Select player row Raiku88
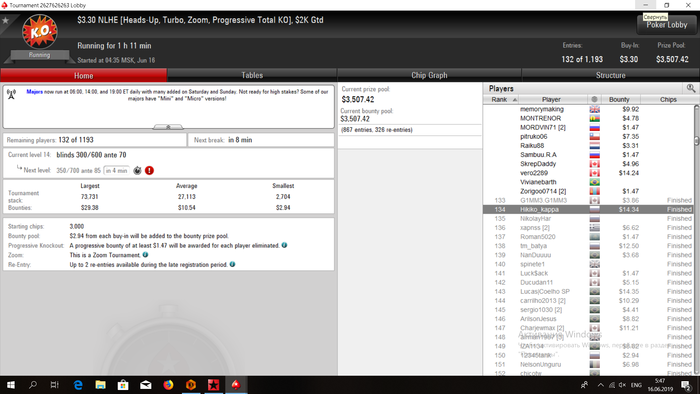 pos(588,145)
